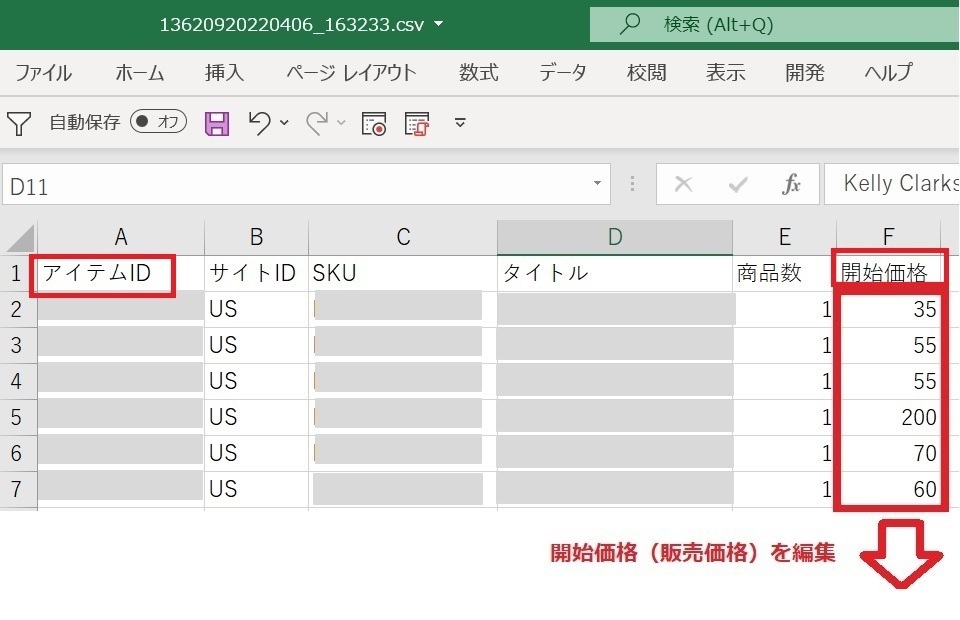The width and height of the screenshot is (960, 620).
Task: Click the US cell in row 2
Action: (x=256, y=309)
